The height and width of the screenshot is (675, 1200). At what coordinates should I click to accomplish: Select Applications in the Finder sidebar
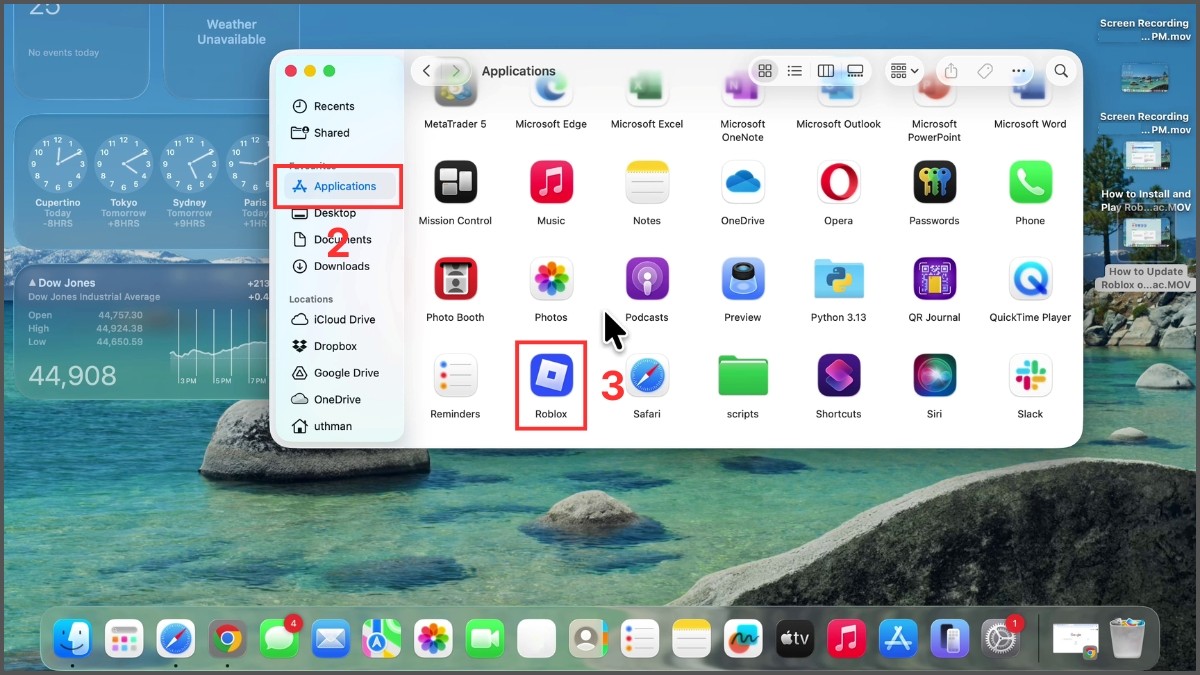pyautogui.click(x=341, y=186)
